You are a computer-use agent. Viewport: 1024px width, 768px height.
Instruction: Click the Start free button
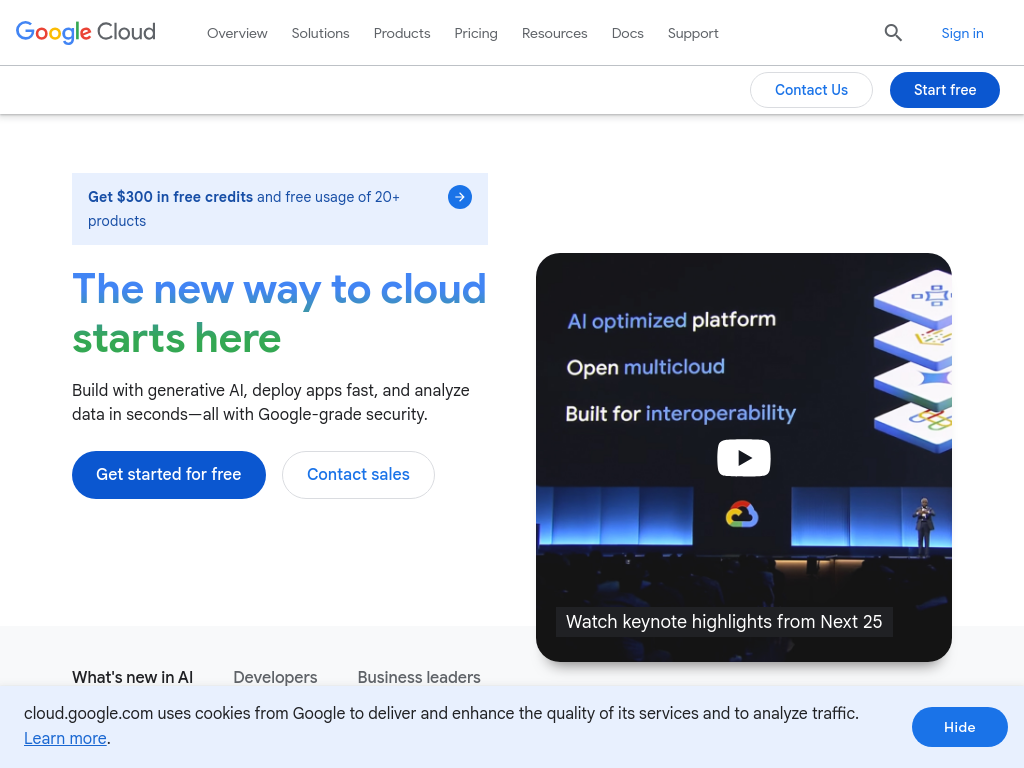coord(944,90)
